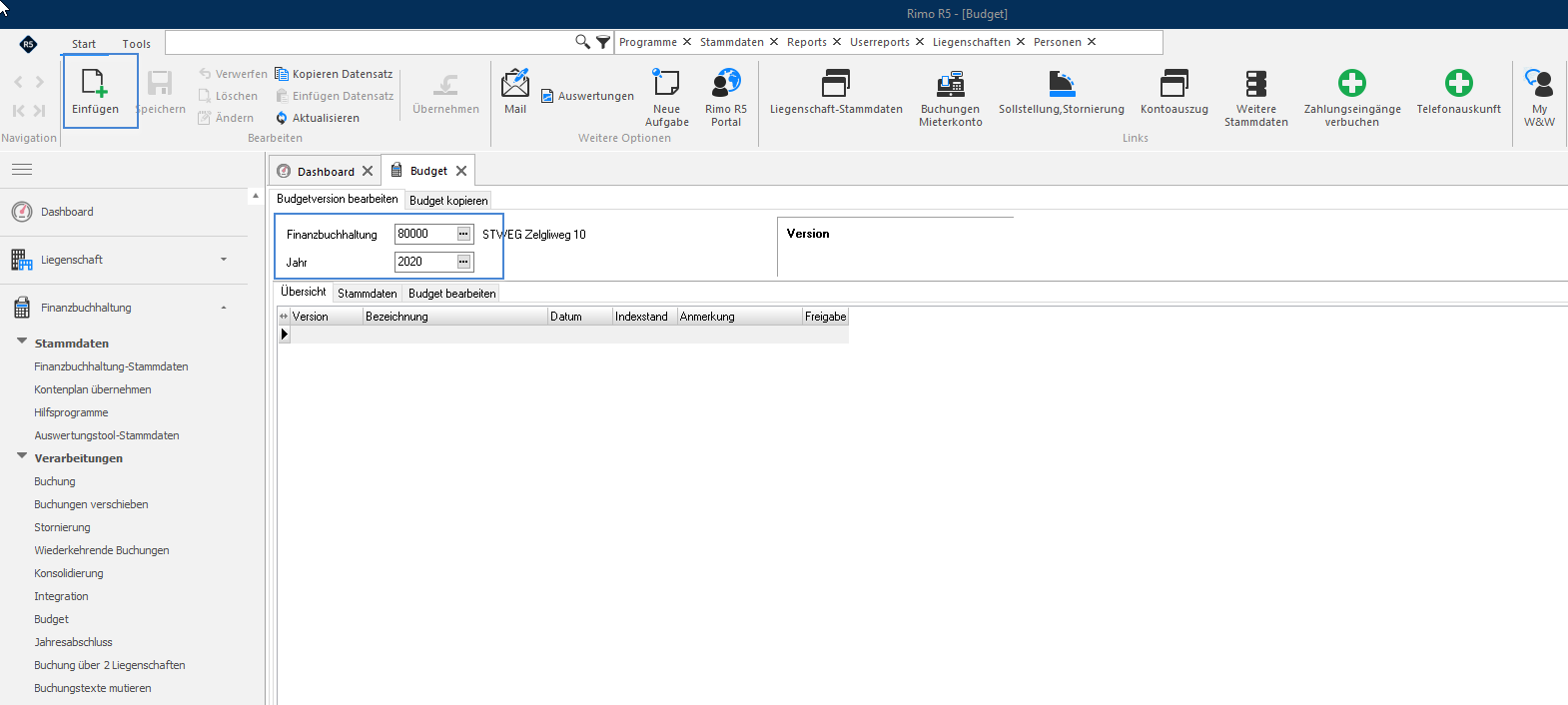
Task: Remove the Reports filter tag
Action: (837, 42)
